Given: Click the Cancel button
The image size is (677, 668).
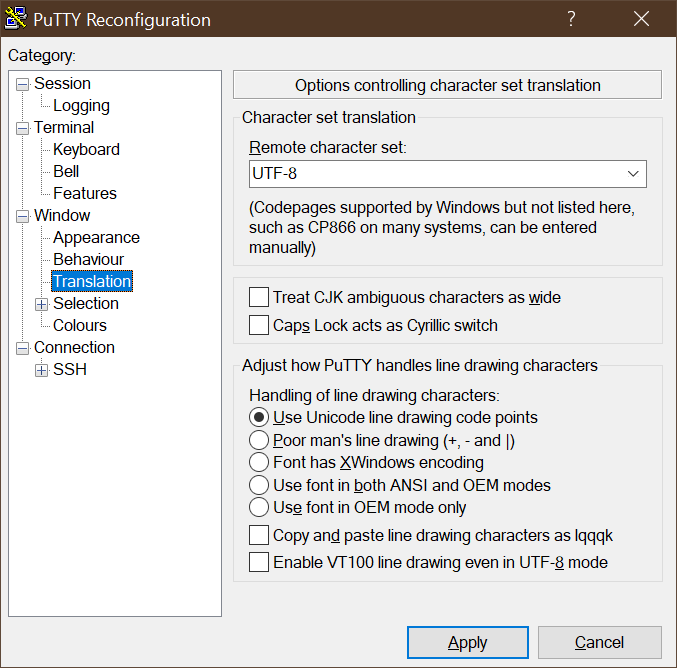Looking at the screenshot, I should pyautogui.click(x=599, y=643).
